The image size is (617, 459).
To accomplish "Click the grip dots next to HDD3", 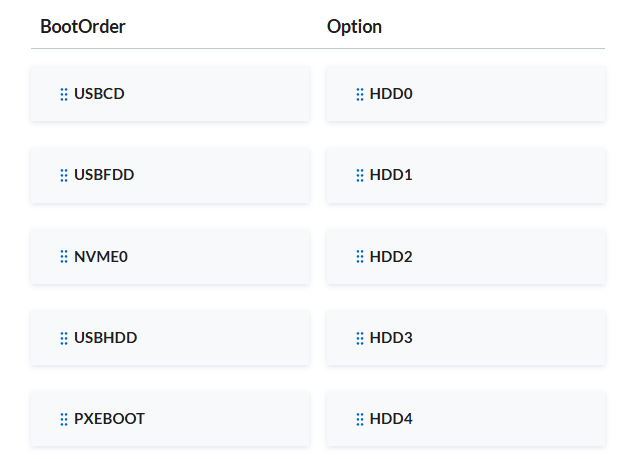I will click(x=360, y=338).
